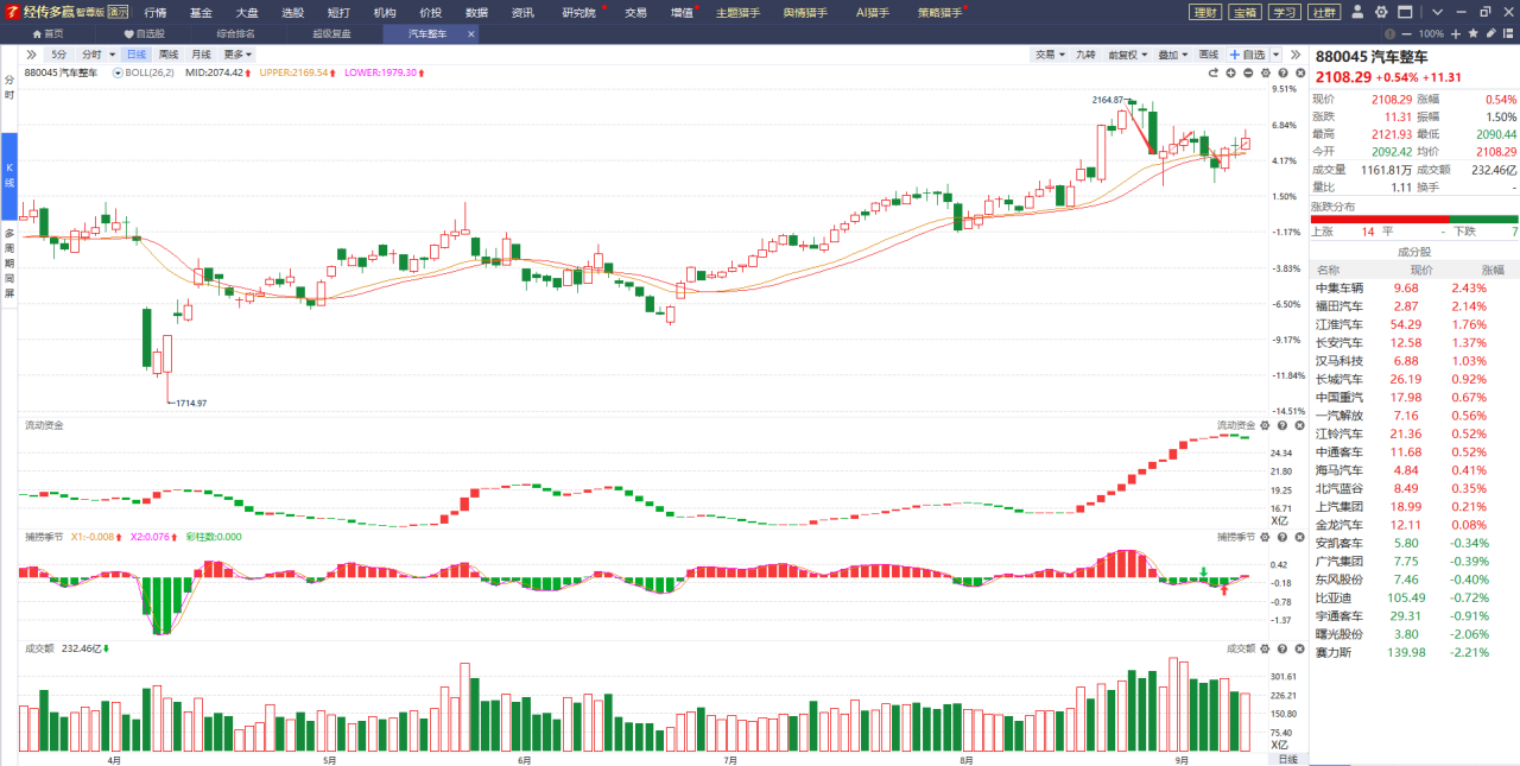Open help for 流动资金 indicator
Screen dimensions: 1520x766
(1281, 425)
